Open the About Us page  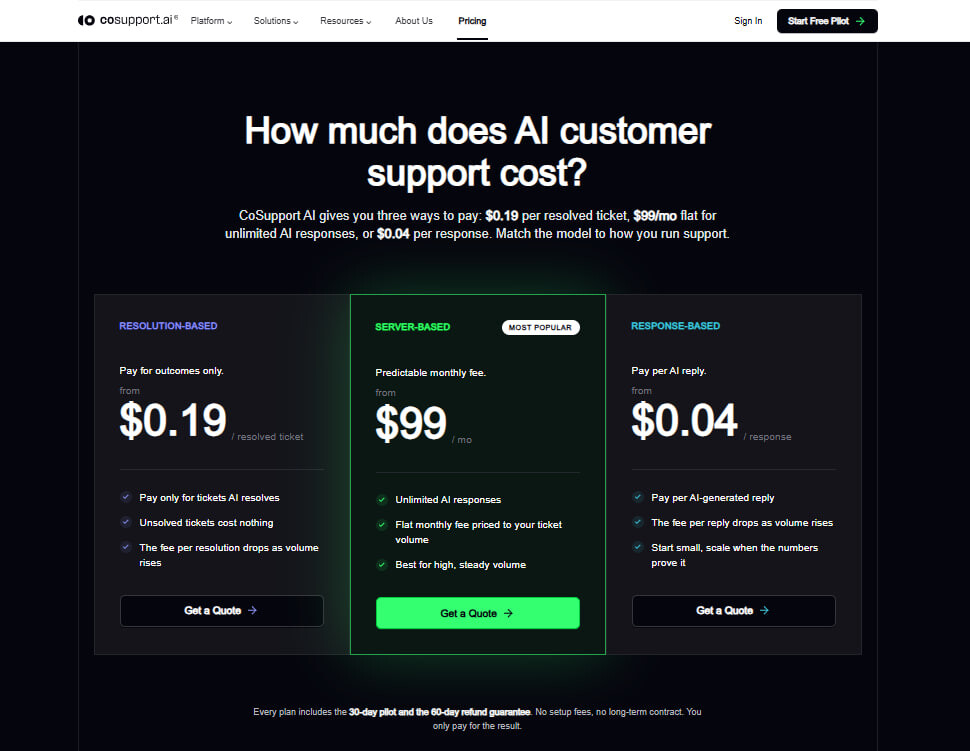(x=414, y=21)
